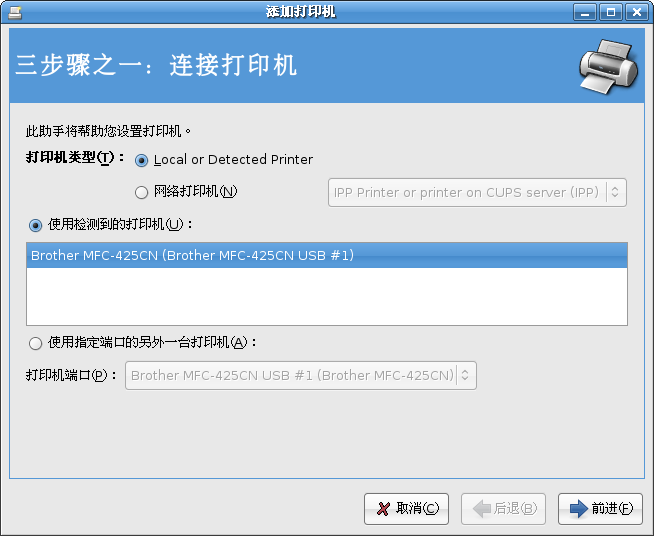
Task: Click the 打印机类型 label
Action: (75, 158)
